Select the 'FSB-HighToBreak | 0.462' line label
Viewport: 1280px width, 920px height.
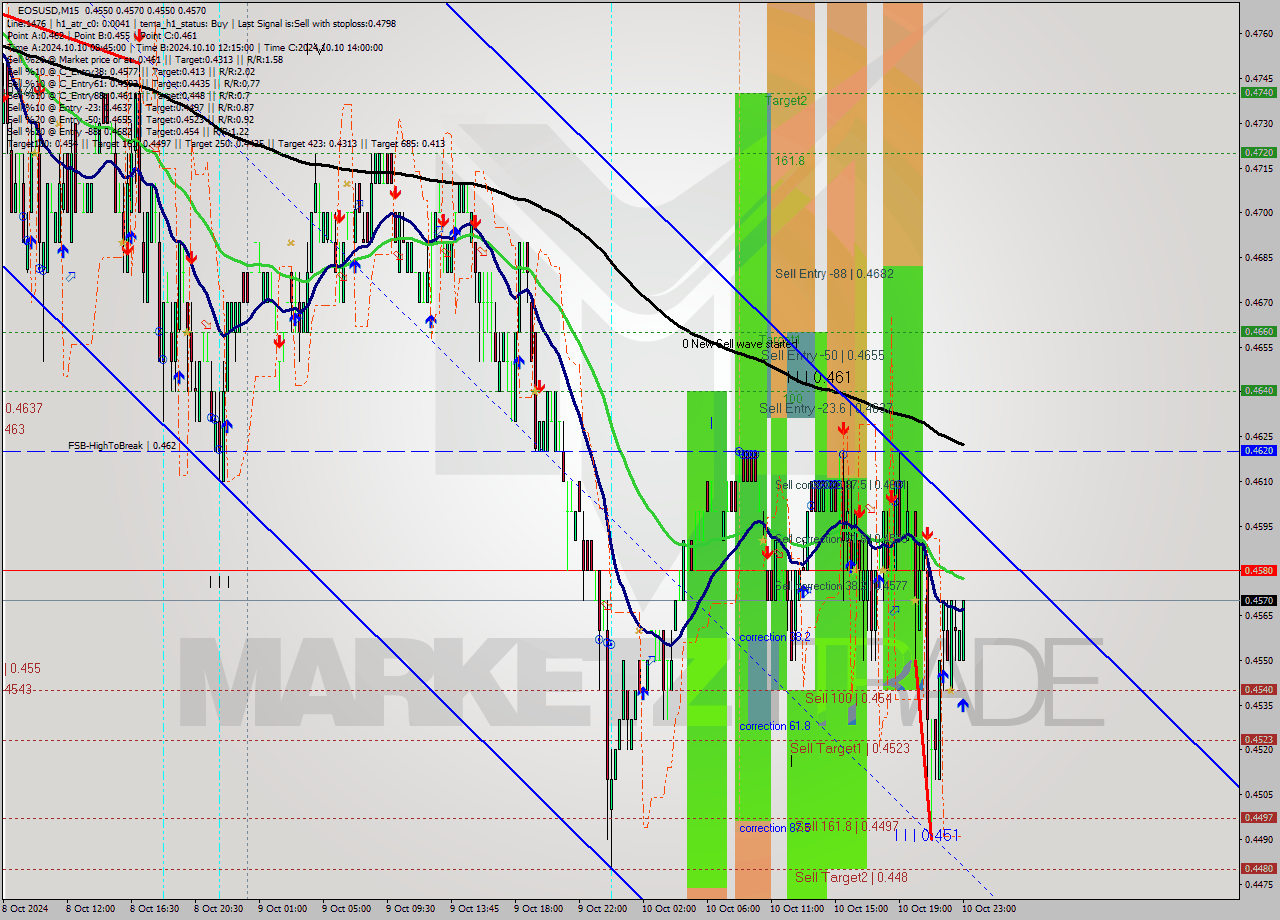coord(122,446)
